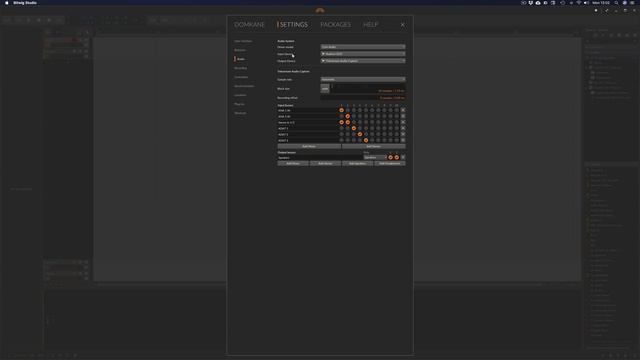
Task: Click Add Speakers output button
Action: pos(357,163)
